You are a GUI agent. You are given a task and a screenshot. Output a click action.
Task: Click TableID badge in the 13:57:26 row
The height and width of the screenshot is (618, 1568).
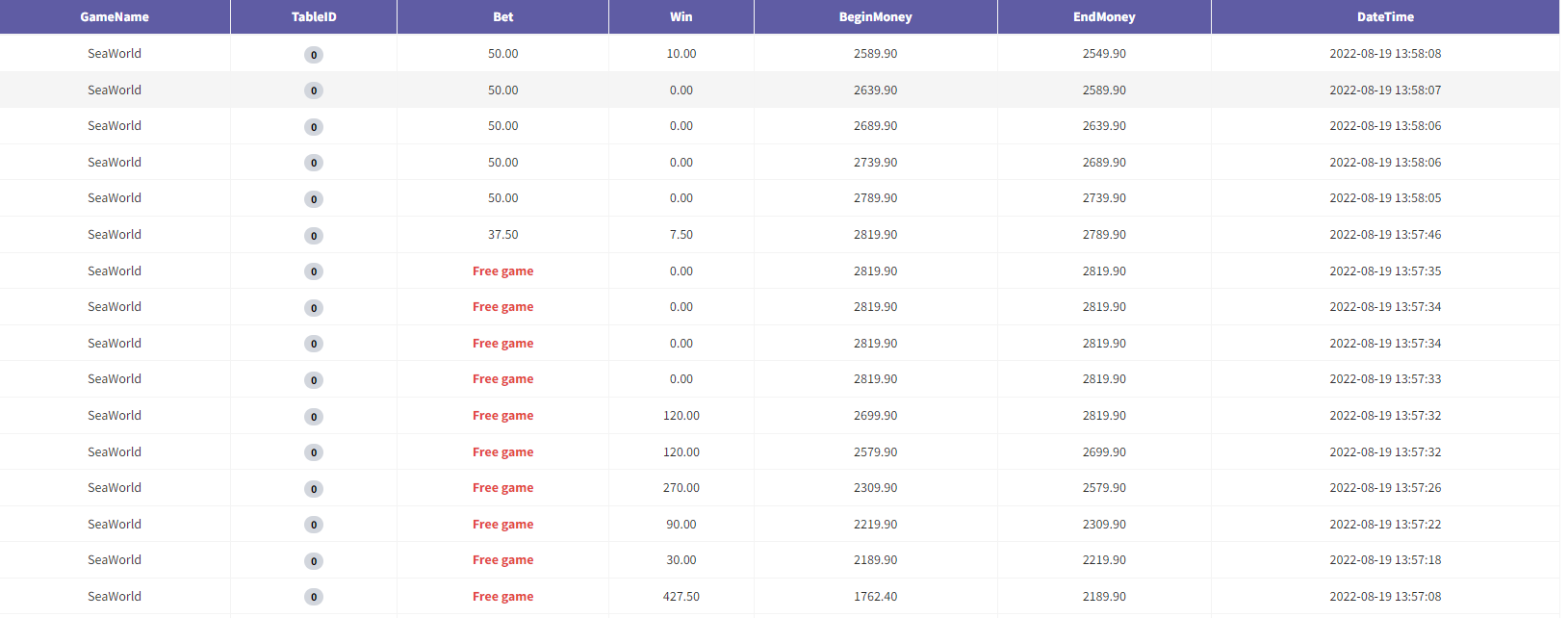[314, 489]
